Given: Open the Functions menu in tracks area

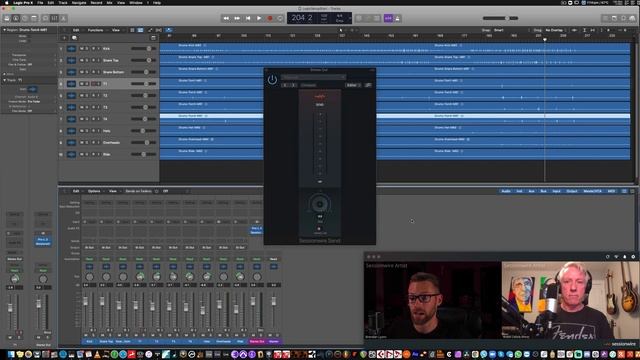Looking at the screenshot, I should point(96,30).
